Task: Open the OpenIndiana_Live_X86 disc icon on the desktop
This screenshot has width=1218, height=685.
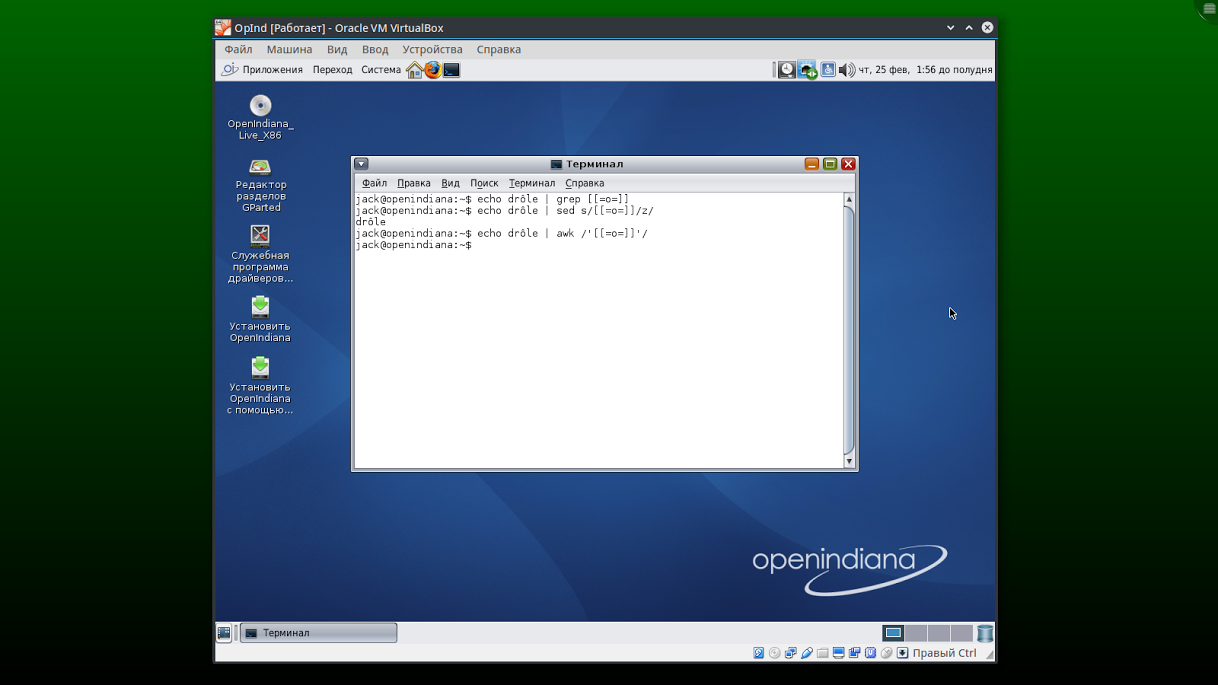Action: 260,106
